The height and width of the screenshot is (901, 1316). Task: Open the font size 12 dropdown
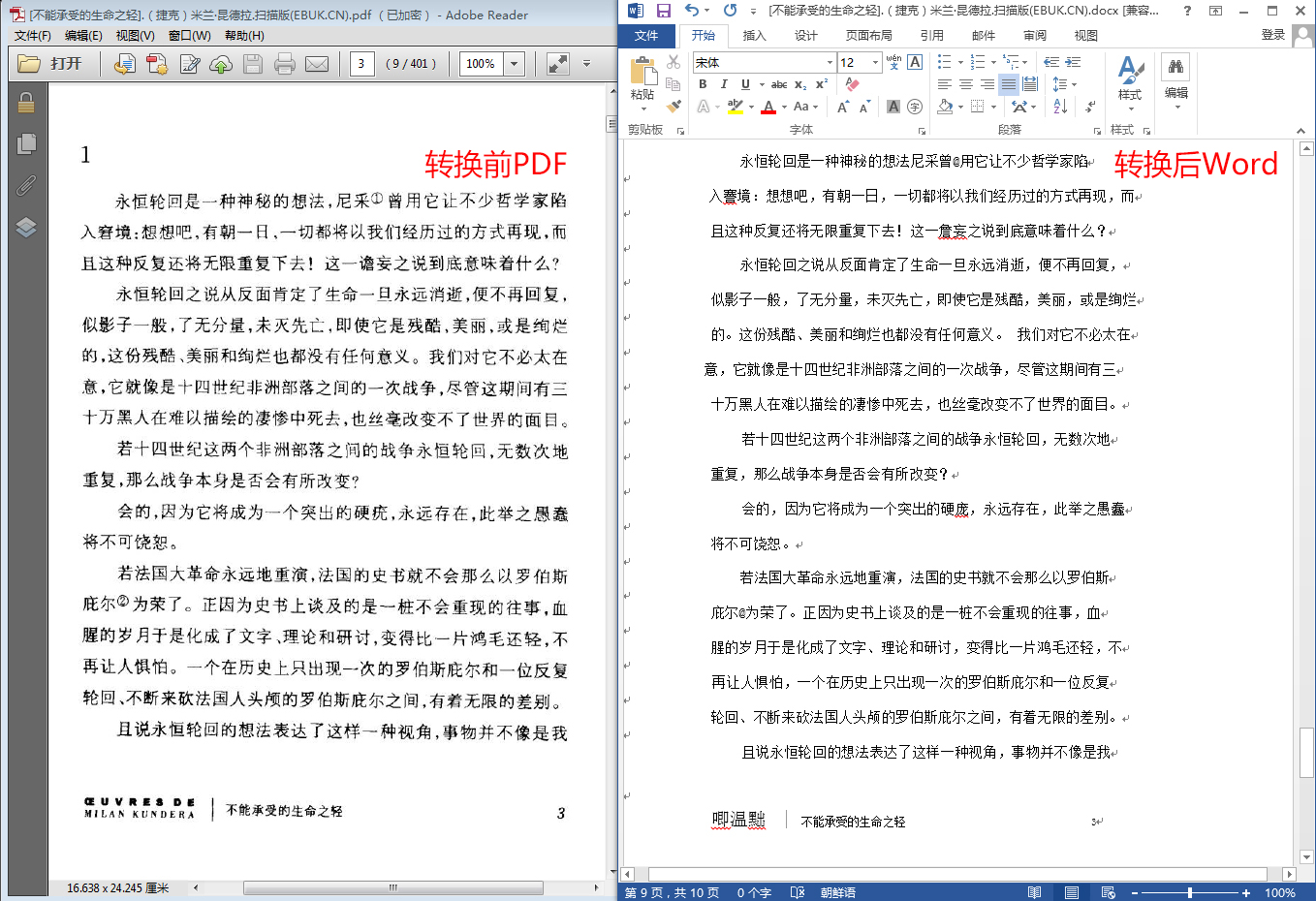click(875, 62)
